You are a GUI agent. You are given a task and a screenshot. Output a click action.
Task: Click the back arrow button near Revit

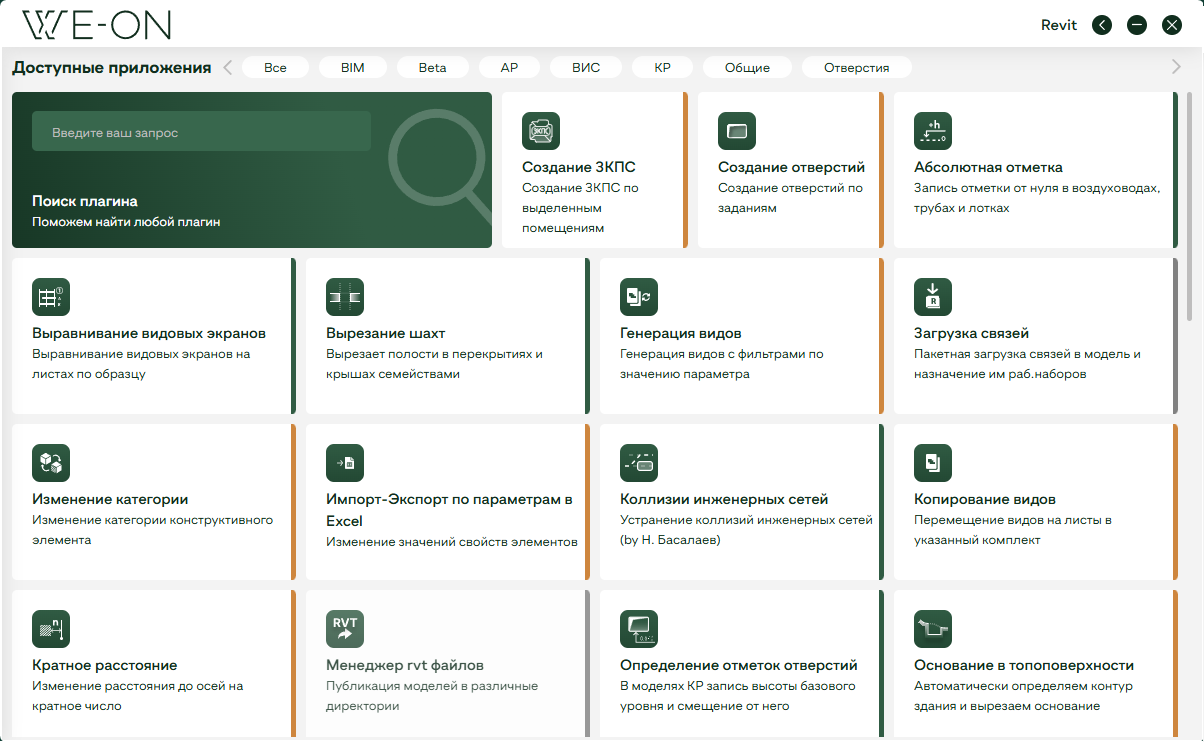(1102, 25)
